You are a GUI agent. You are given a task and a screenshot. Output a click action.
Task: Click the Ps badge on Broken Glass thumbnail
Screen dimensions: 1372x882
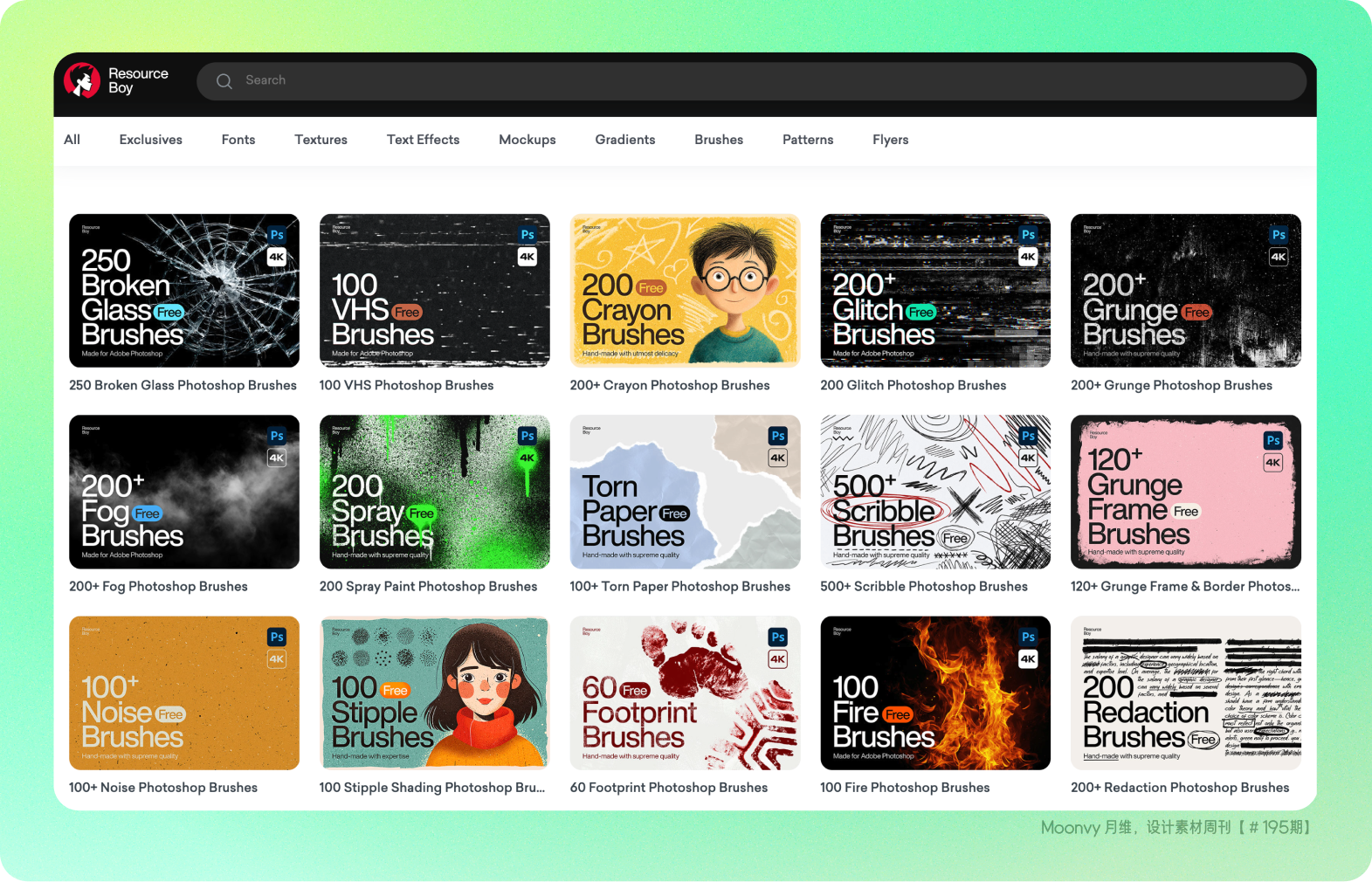[277, 235]
